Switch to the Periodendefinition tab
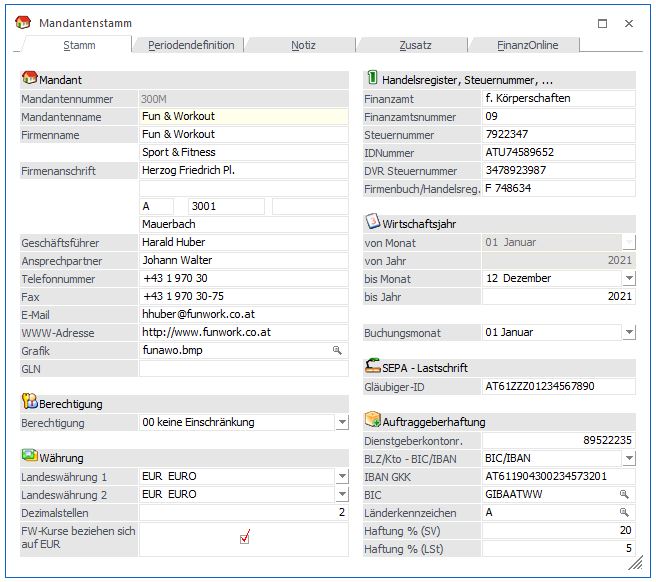This screenshot has width=656, height=582. click(x=191, y=45)
